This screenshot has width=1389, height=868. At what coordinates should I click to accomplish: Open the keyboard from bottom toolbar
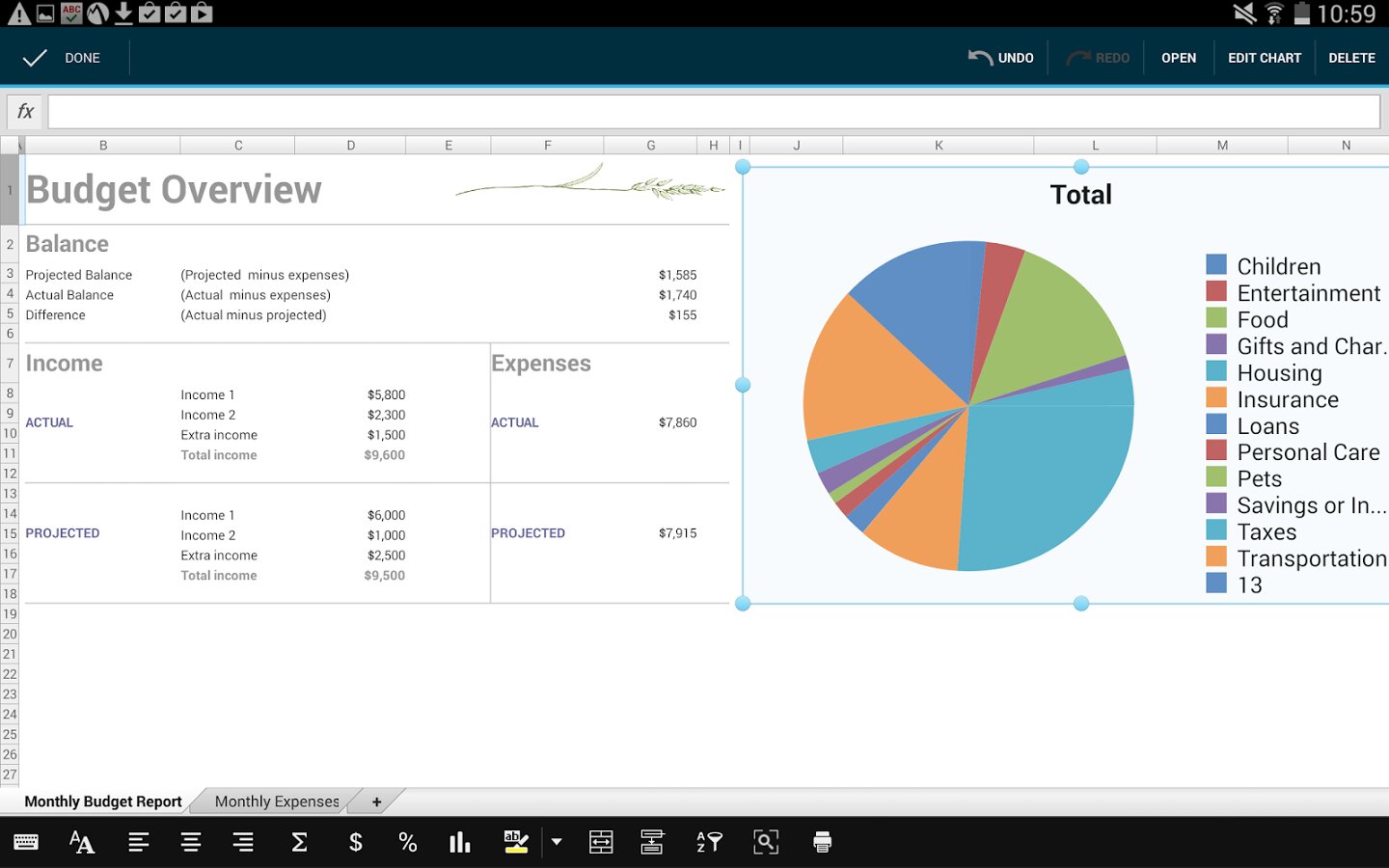coord(26,842)
